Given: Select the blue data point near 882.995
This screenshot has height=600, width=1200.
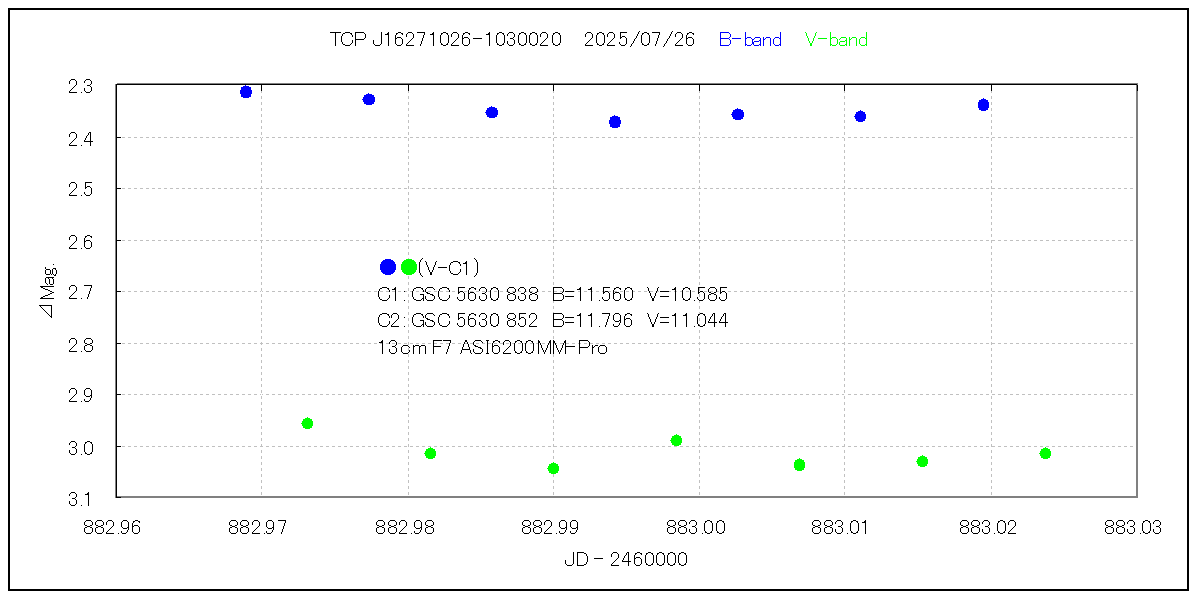Looking at the screenshot, I should [615, 122].
